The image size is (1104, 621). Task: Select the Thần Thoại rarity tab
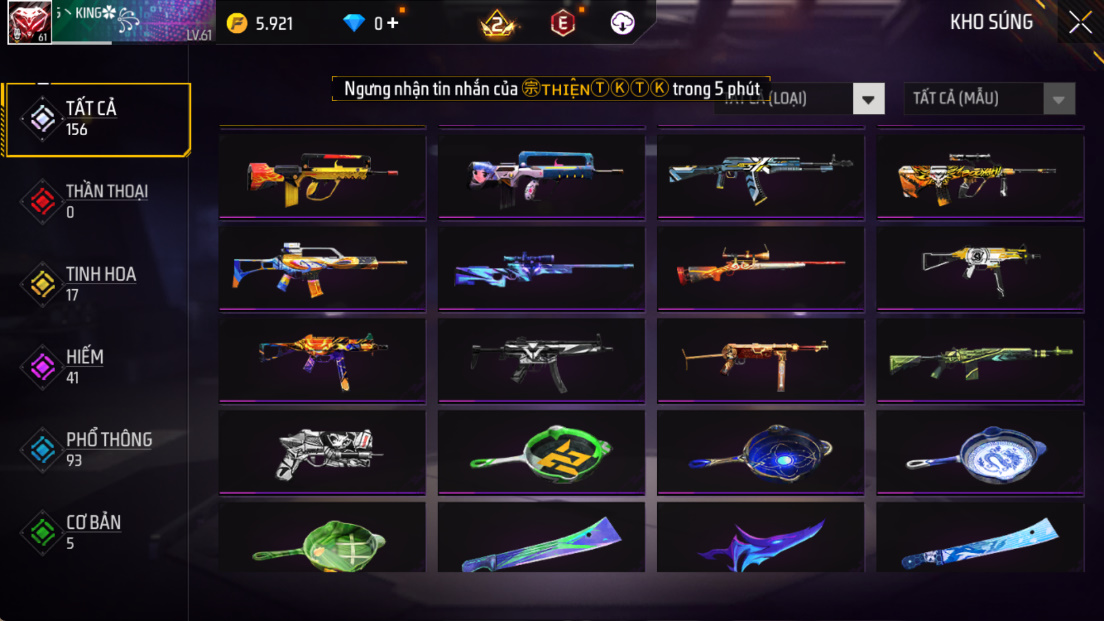97,201
